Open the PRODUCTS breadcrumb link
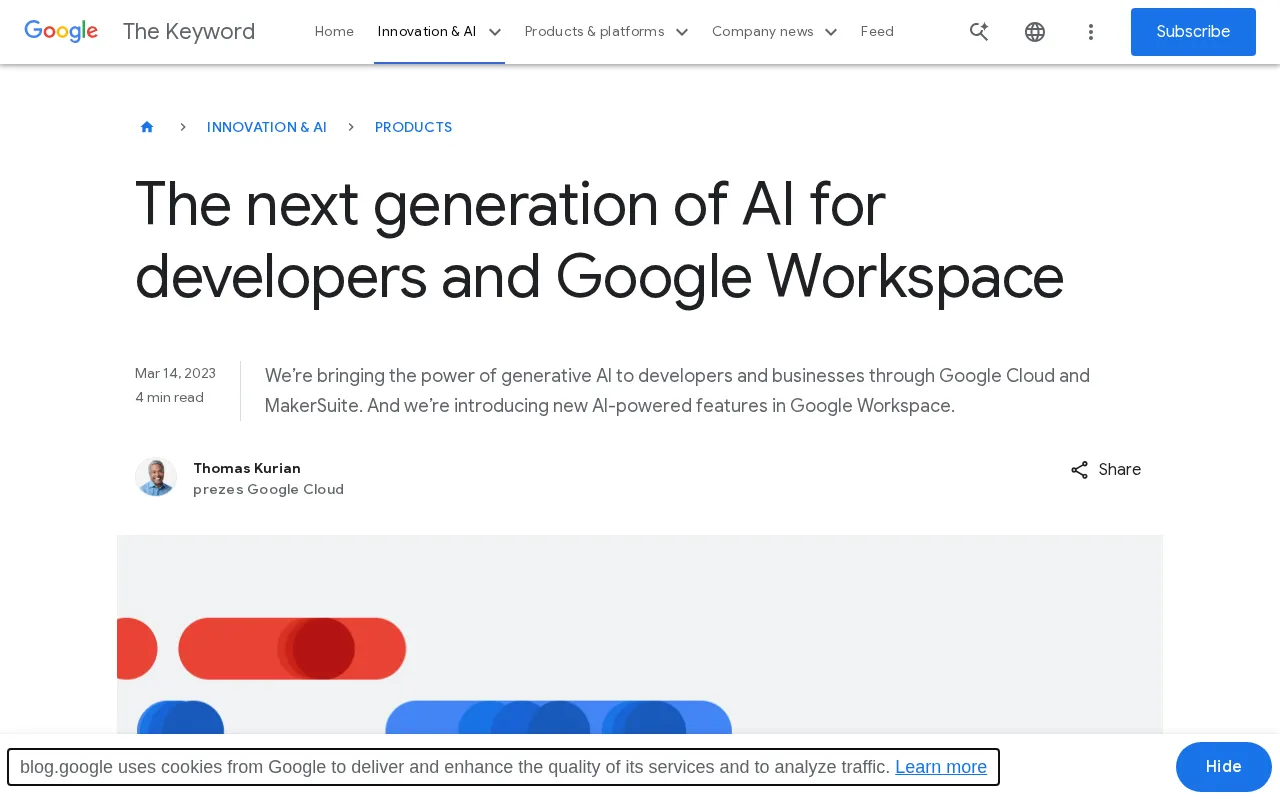 coord(414,127)
